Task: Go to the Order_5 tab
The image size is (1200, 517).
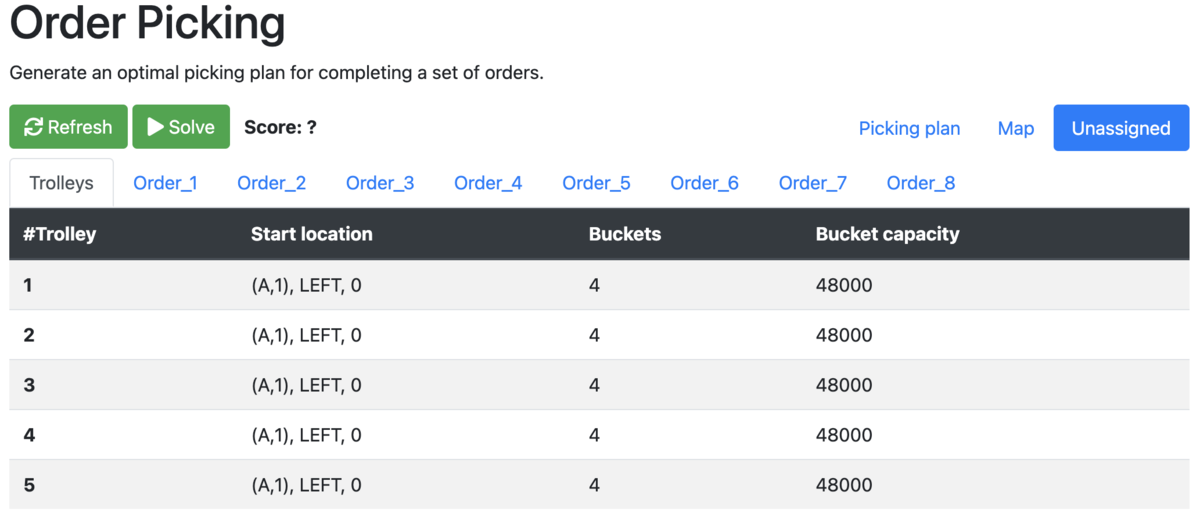Action: tap(596, 183)
